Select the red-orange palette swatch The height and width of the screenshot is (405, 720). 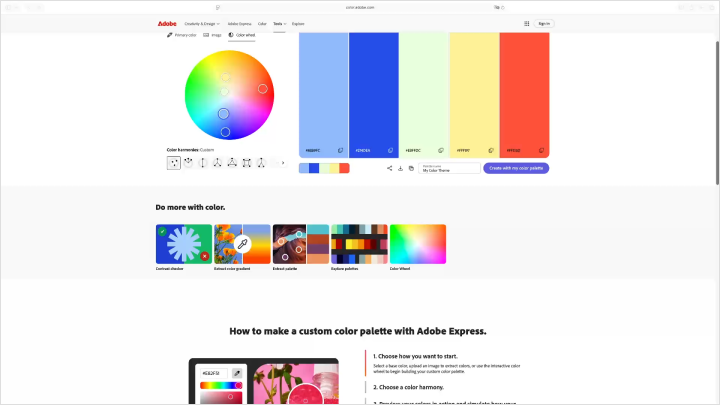tap(524, 95)
